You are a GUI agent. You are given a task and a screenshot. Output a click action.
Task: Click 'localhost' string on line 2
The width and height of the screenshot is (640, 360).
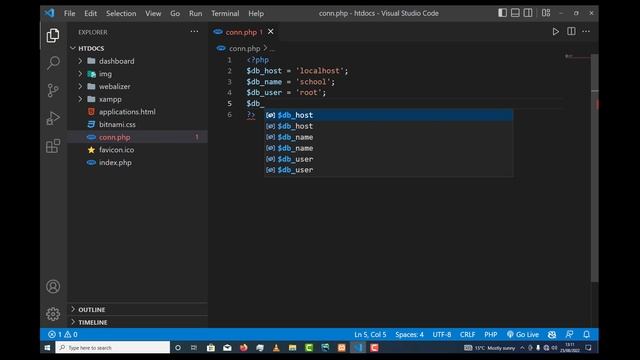pyautogui.click(x=320, y=71)
